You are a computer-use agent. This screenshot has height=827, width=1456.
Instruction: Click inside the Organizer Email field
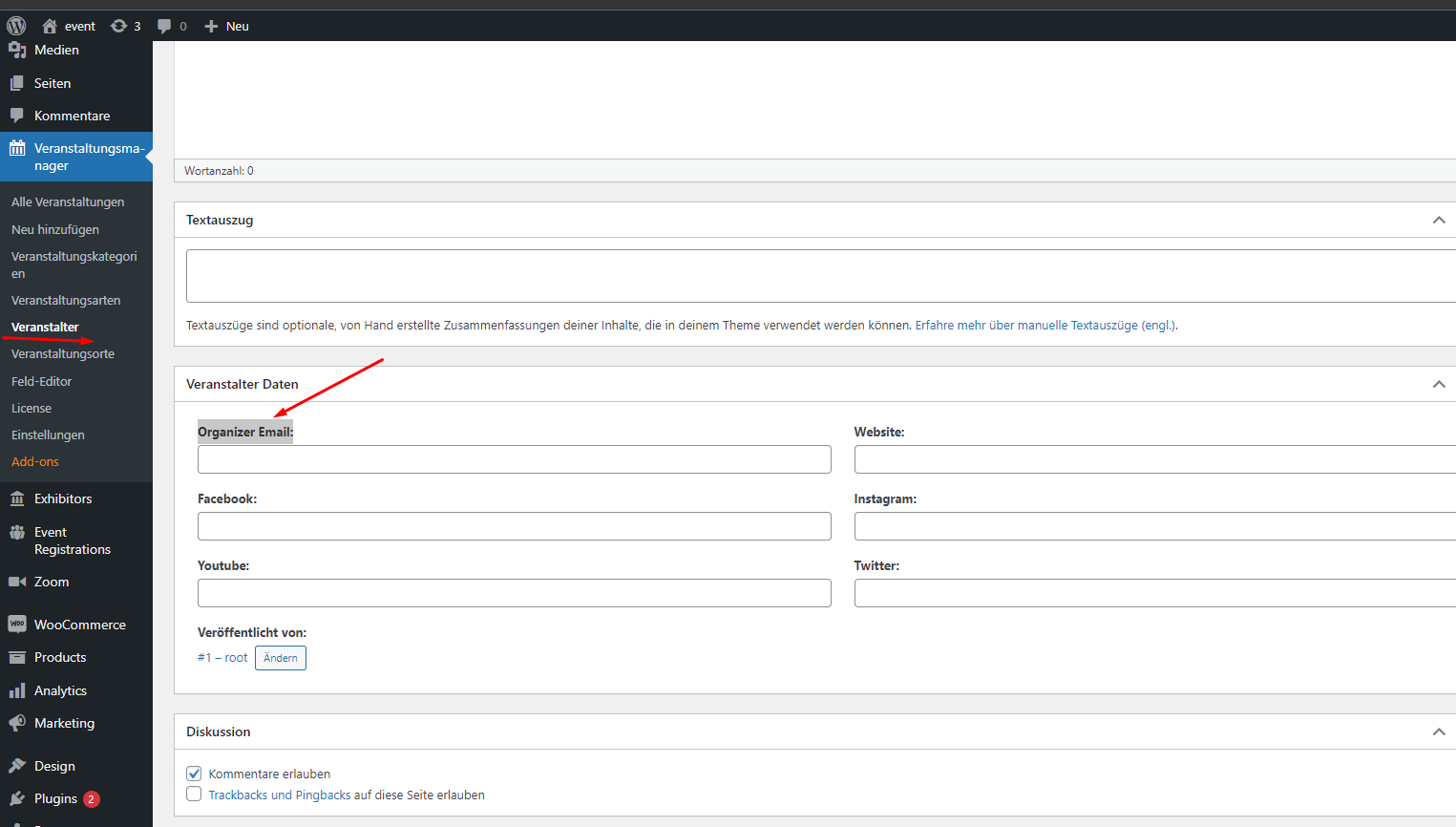click(x=514, y=459)
